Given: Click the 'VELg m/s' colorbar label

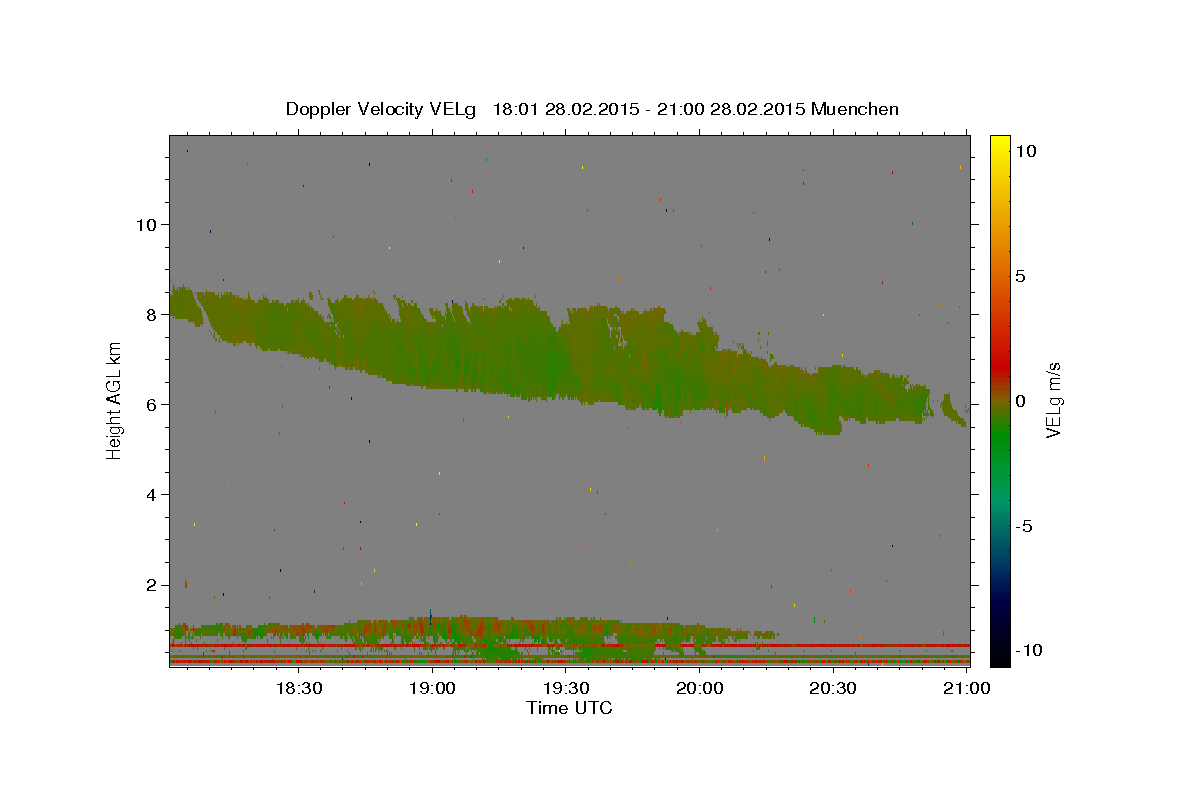Looking at the screenshot, I should coord(1053,400).
